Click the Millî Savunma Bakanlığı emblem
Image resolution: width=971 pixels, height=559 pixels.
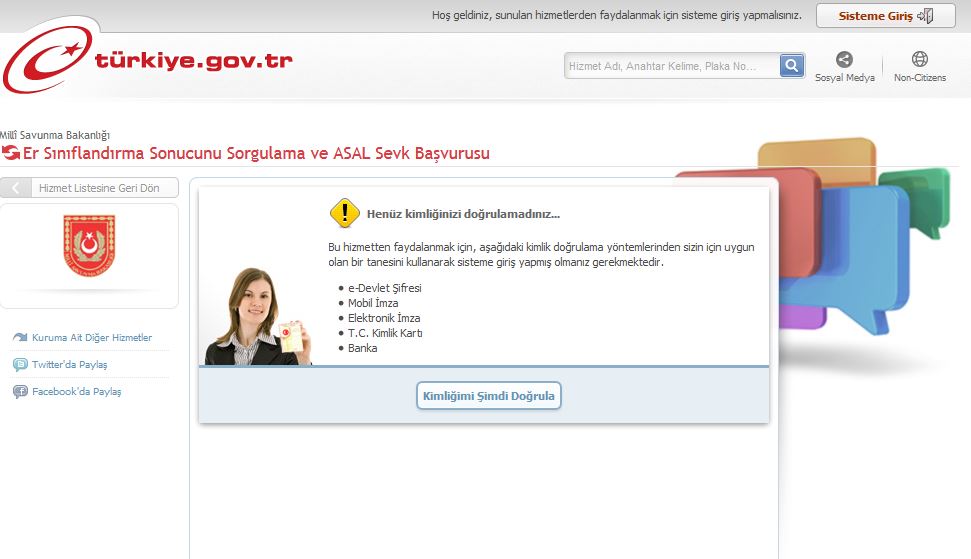point(89,246)
